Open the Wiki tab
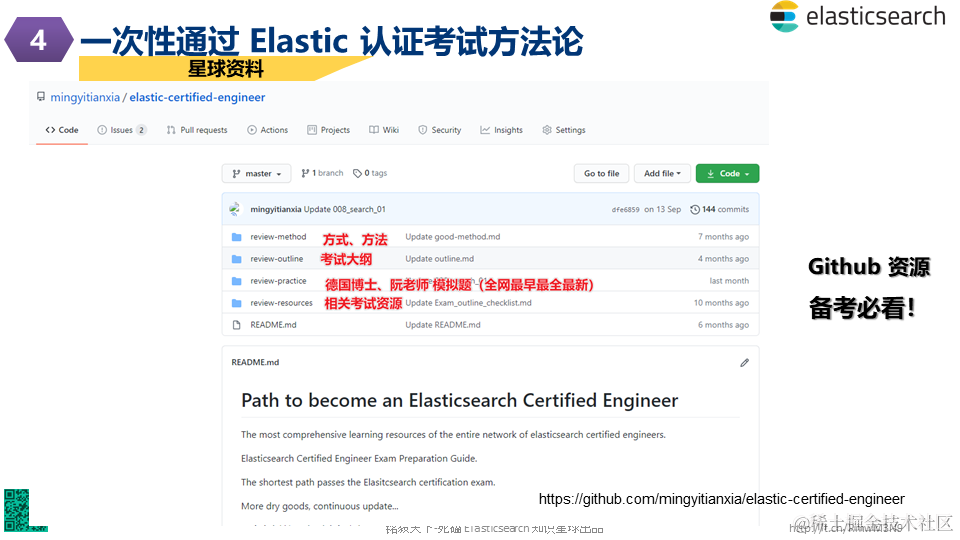 tap(384, 130)
